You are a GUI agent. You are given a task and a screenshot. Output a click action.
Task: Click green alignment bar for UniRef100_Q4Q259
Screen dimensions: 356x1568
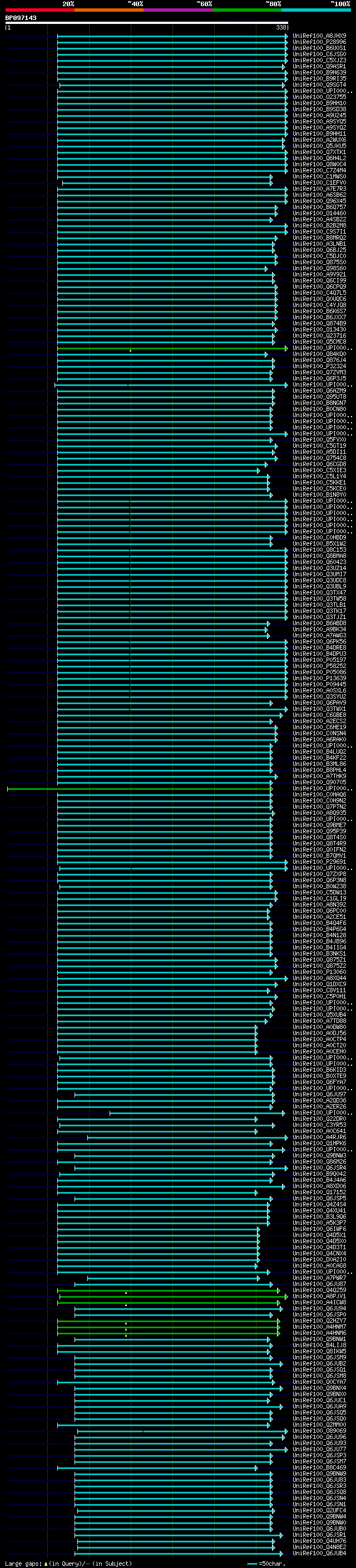169,1290
